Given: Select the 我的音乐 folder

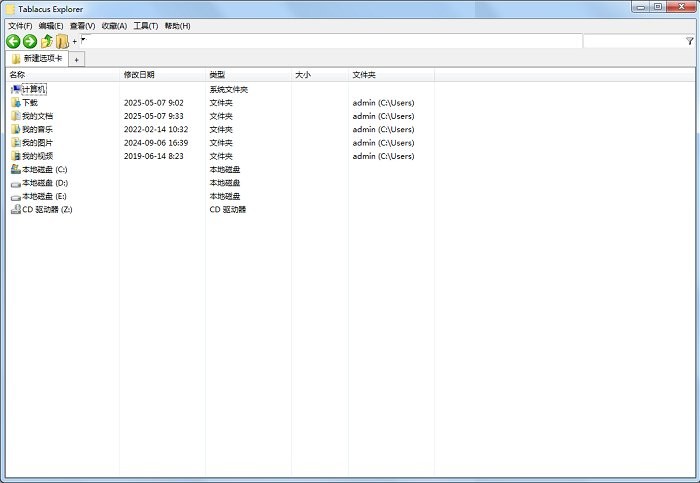Looking at the screenshot, I should tap(37, 130).
